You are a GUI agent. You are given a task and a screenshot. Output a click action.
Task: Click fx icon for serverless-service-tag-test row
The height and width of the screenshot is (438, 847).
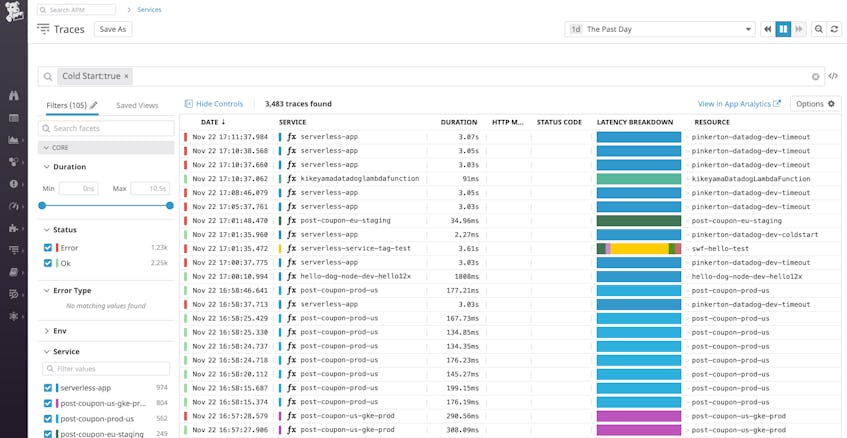292,248
